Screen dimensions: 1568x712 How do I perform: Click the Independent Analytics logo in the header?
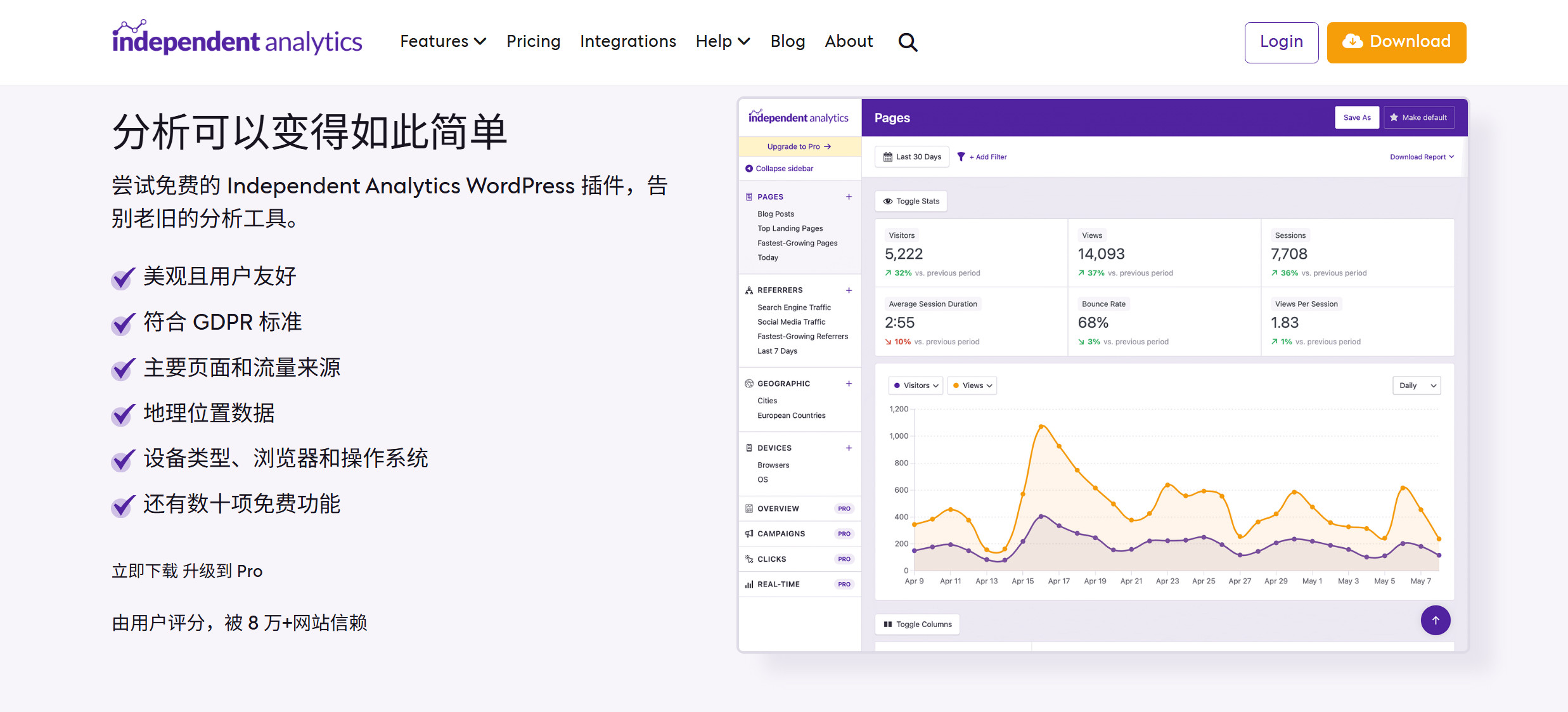pos(237,37)
